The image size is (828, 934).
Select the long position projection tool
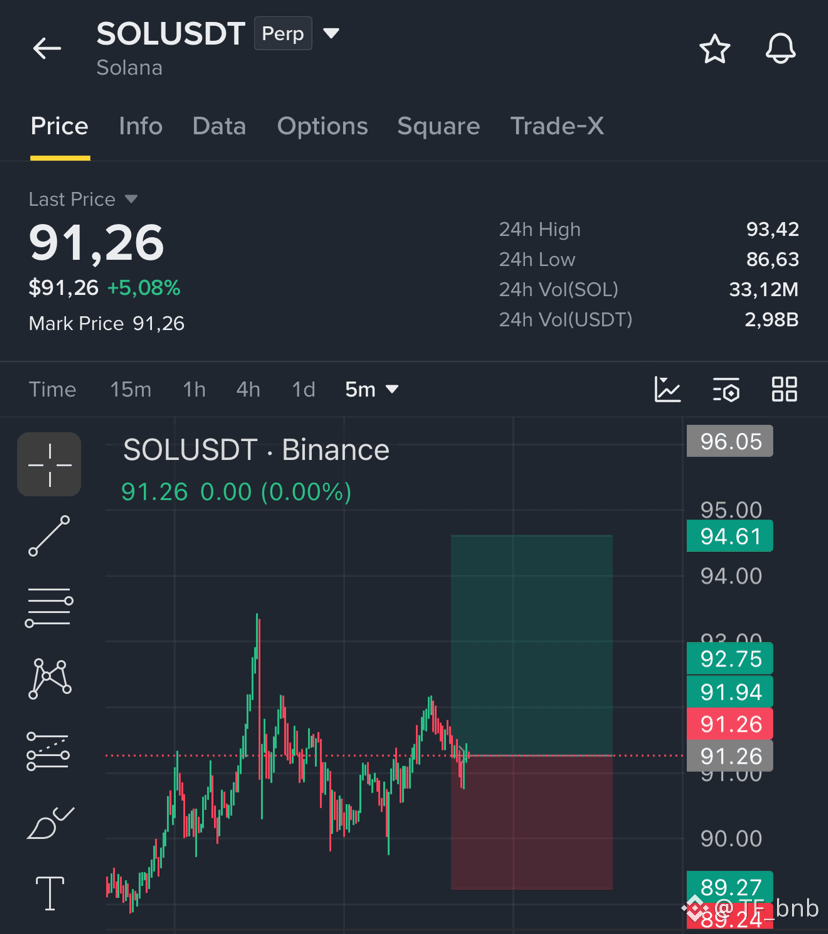click(x=48, y=751)
